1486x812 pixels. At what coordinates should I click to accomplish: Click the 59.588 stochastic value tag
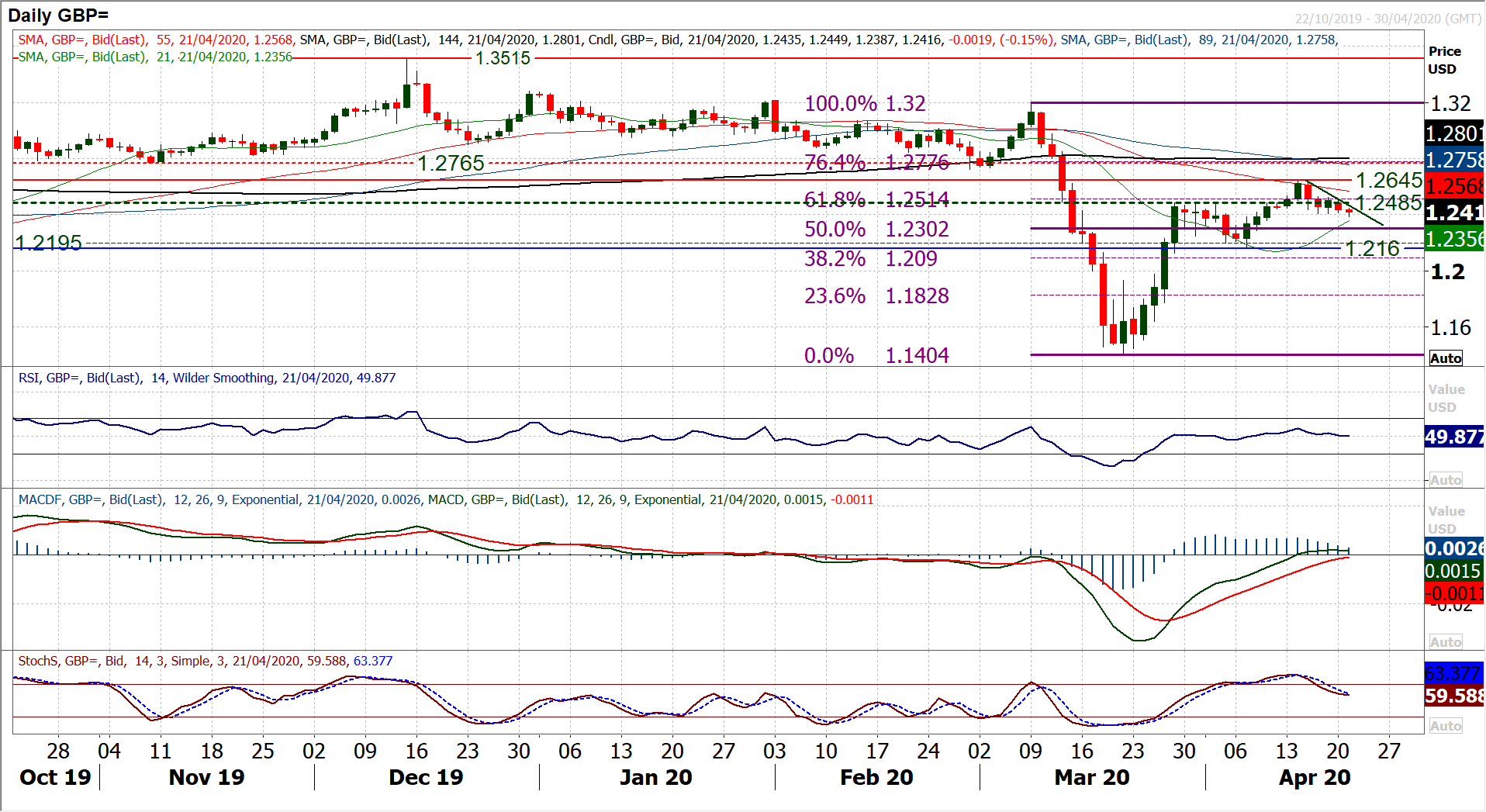pyautogui.click(x=1454, y=696)
